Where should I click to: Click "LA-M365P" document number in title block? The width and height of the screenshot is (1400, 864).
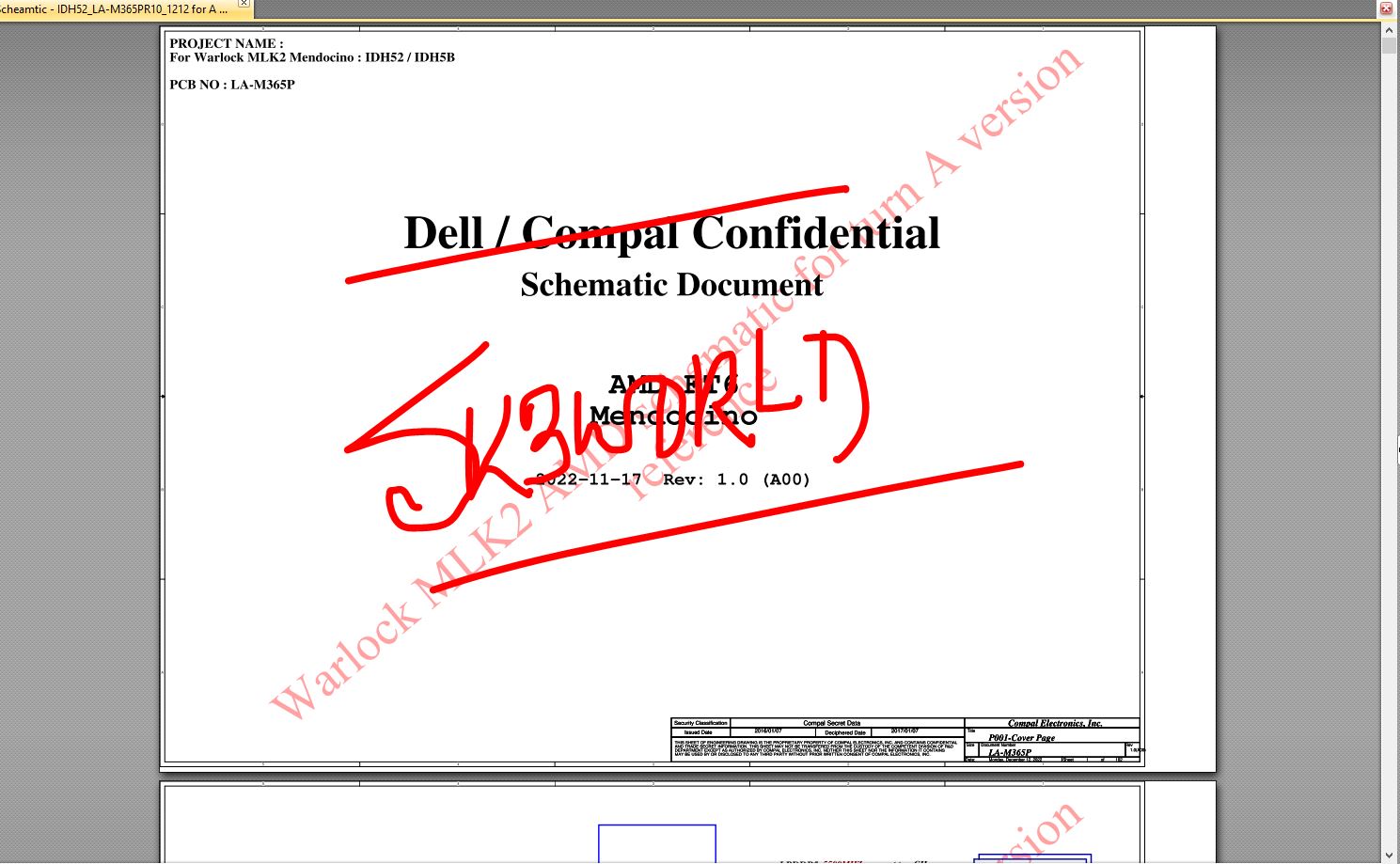pos(1009,753)
